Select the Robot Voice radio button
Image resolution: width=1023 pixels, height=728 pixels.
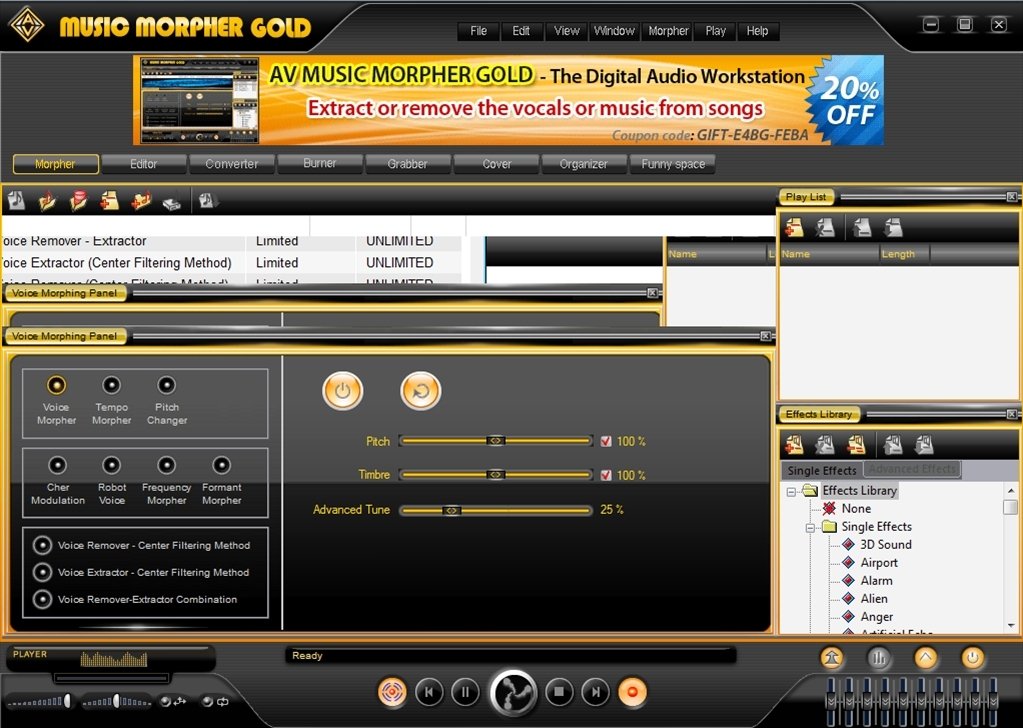point(112,465)
